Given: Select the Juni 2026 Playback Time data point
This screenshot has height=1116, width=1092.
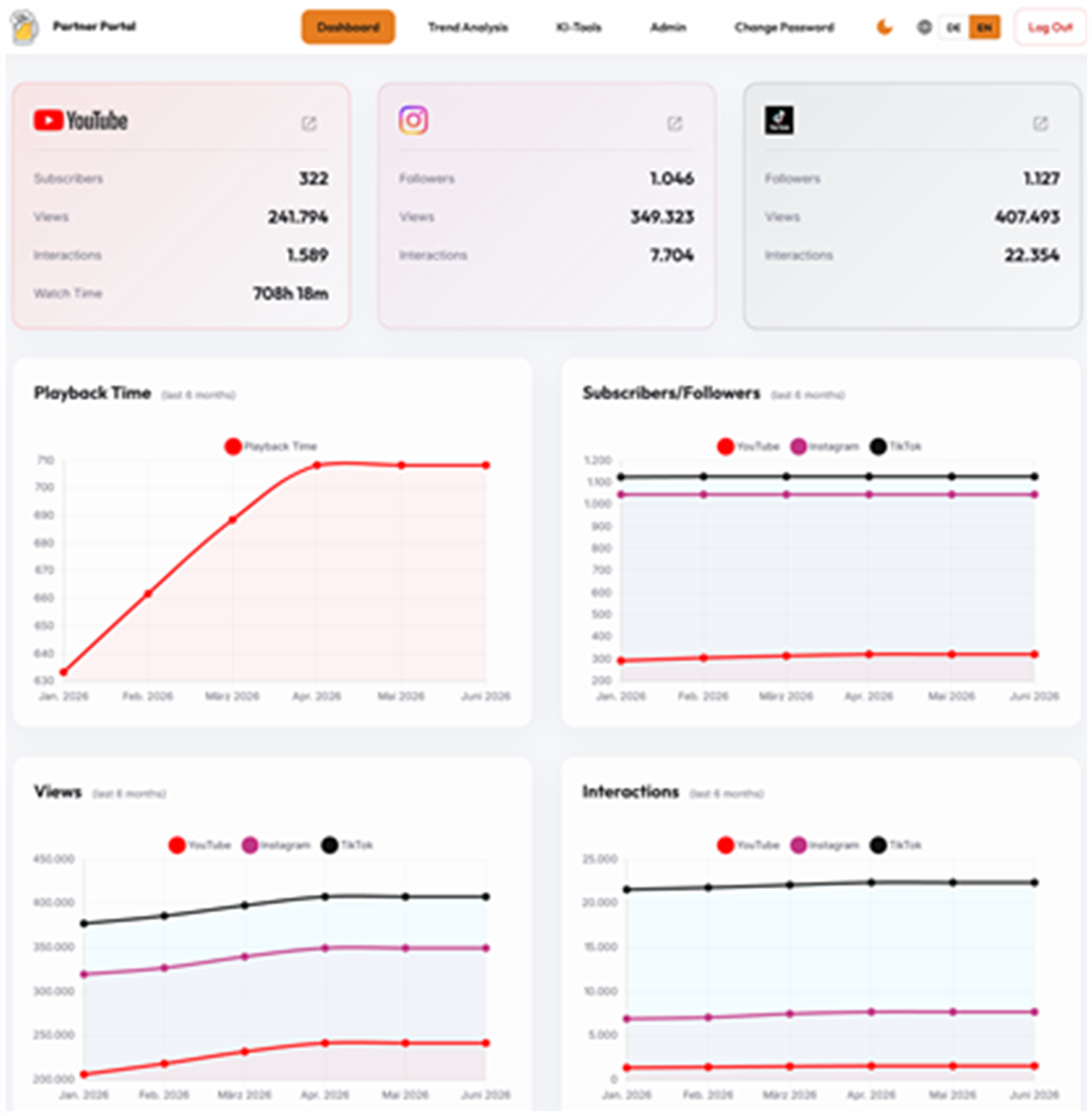Looking at the screenshot, I should (486, 466).
